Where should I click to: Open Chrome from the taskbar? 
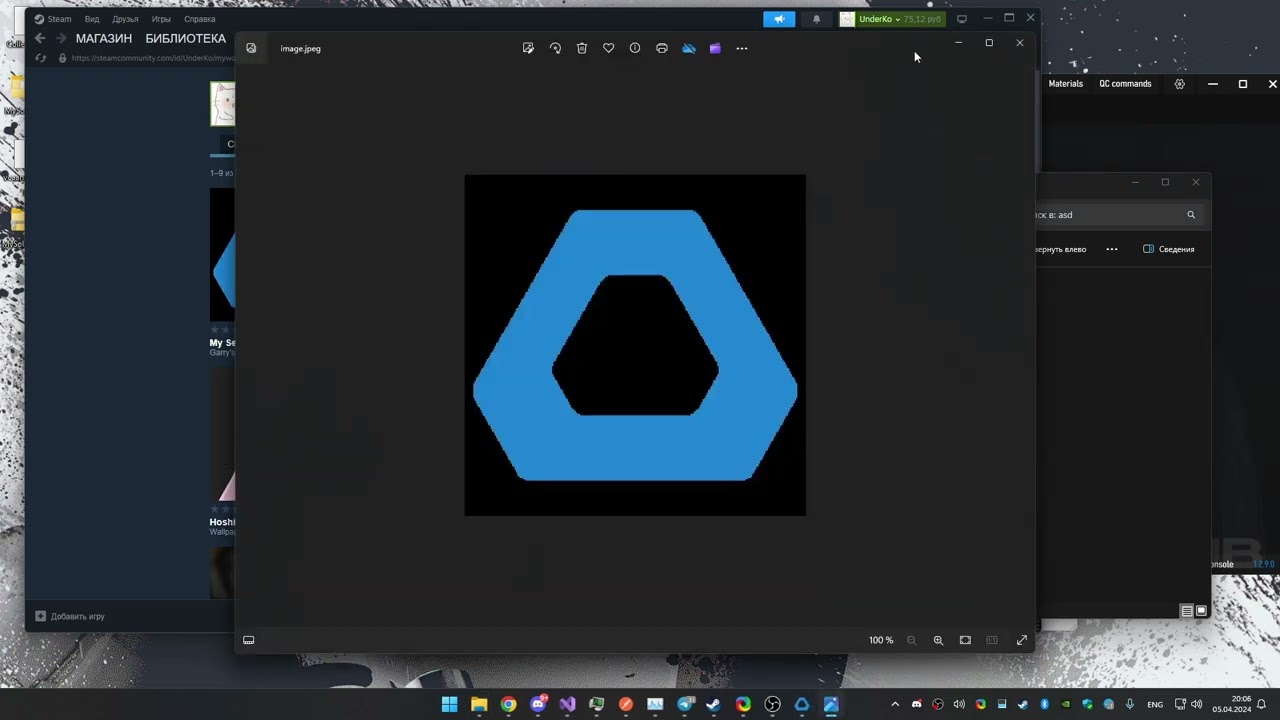pyautogui.click(x=508, y=704)
